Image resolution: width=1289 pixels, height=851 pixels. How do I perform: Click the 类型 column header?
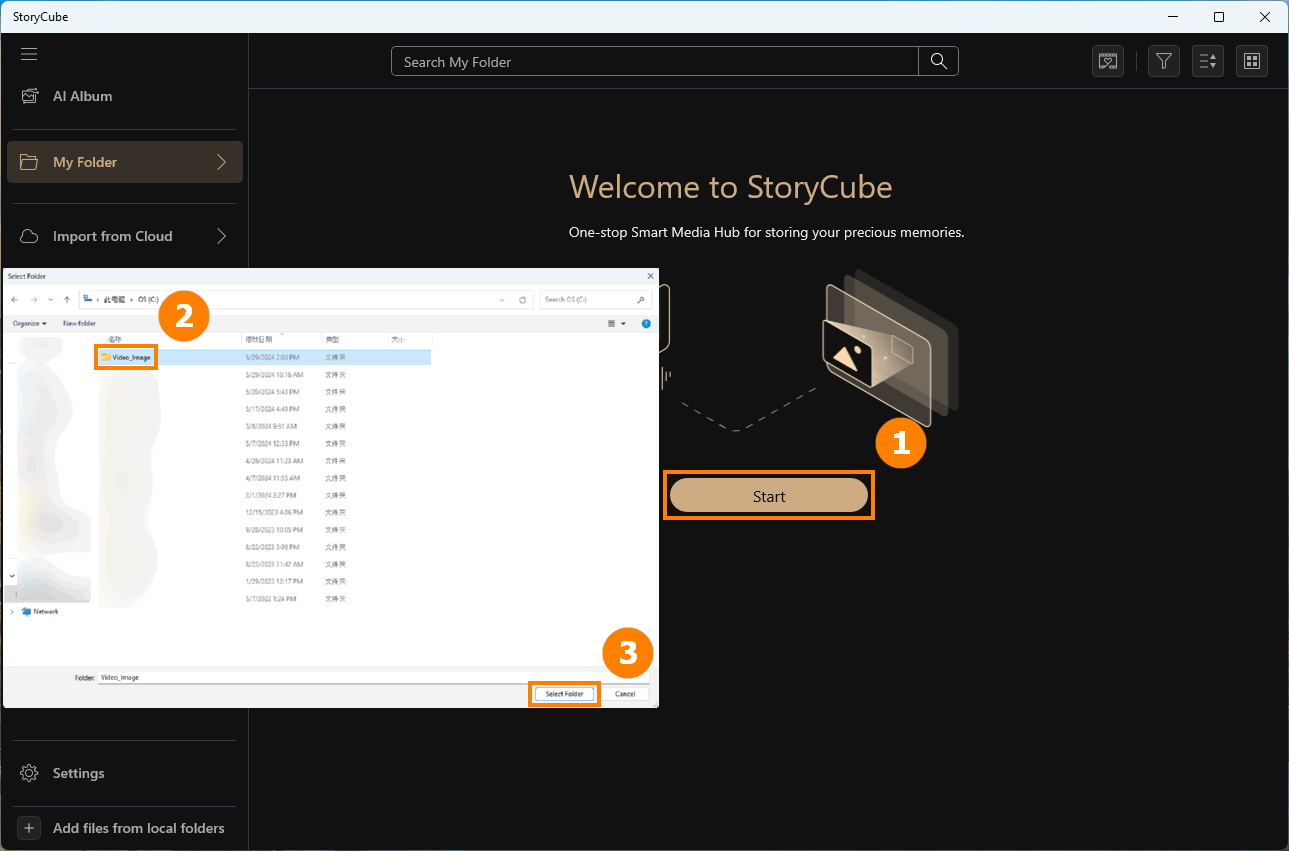[x=355, y=340]
